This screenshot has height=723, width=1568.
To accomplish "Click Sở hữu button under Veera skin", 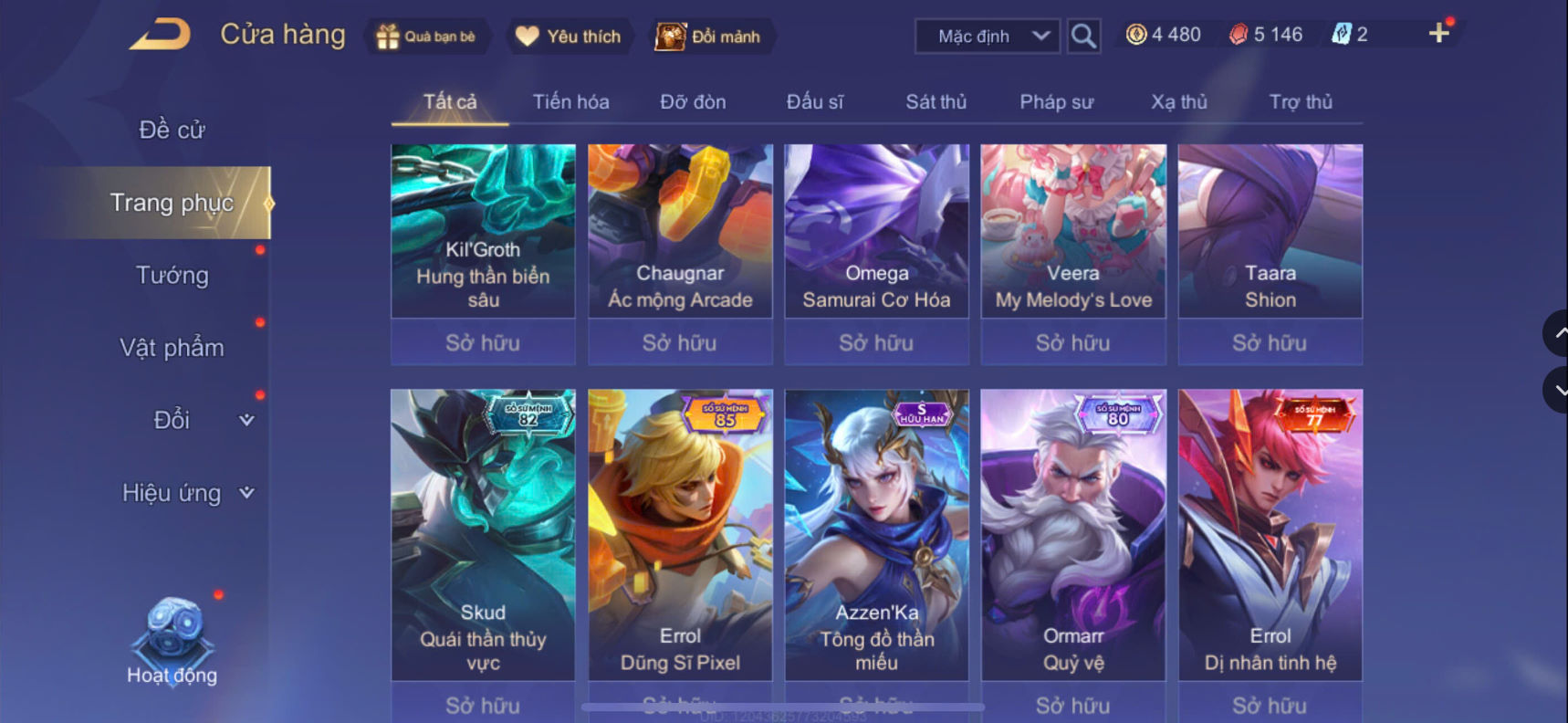I will coord(1073,342).
